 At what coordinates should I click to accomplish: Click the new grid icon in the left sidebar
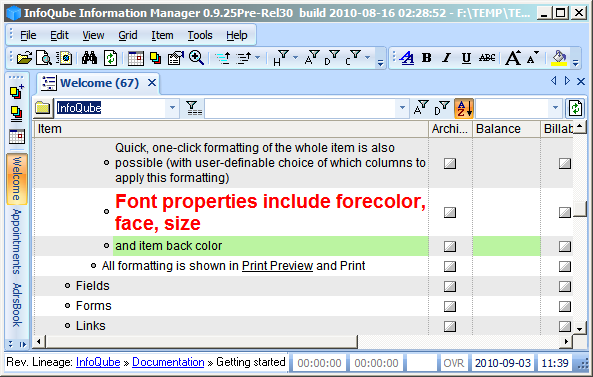[17, 92]
